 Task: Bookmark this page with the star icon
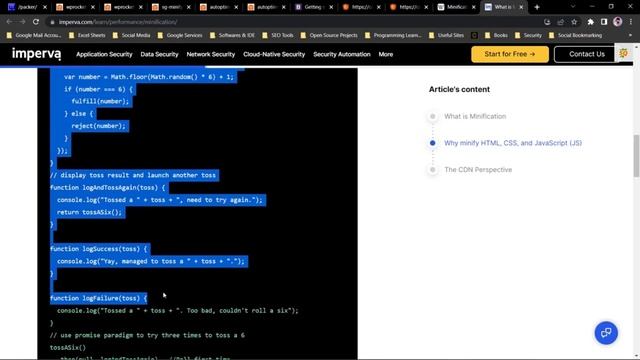[x=574, y=22]
